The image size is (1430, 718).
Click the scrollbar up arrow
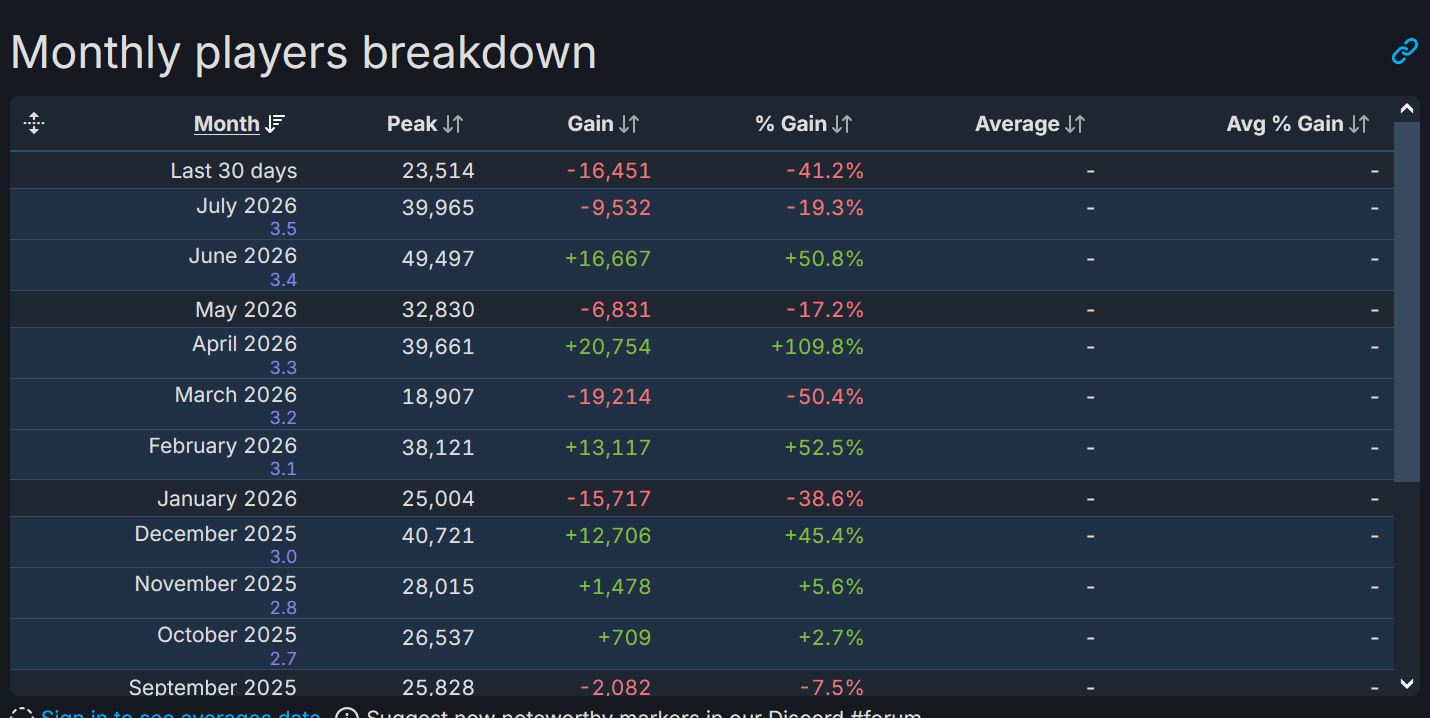tap(1407, 108)
